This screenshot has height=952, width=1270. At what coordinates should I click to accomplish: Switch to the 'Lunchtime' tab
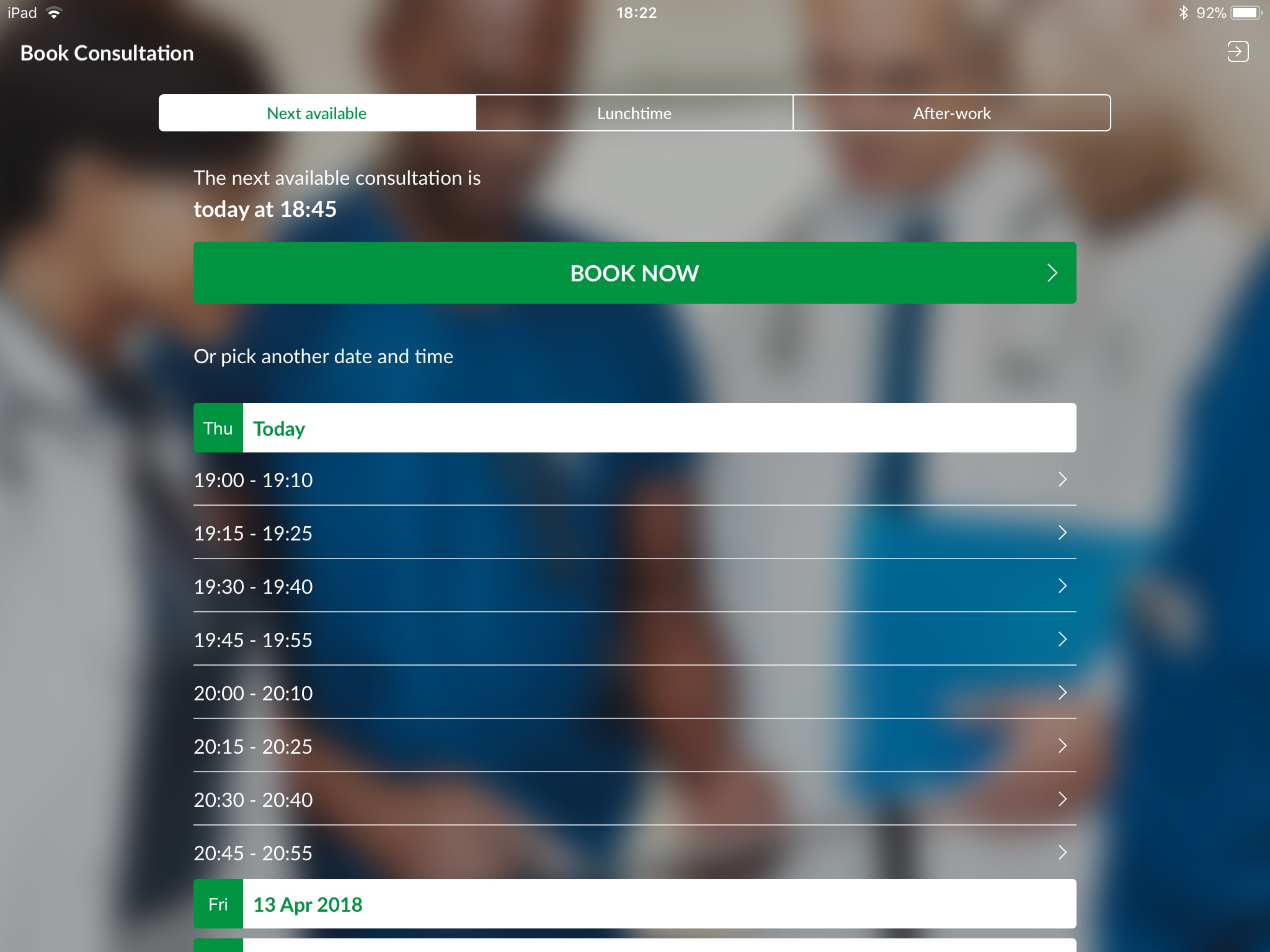pos(634,113)
